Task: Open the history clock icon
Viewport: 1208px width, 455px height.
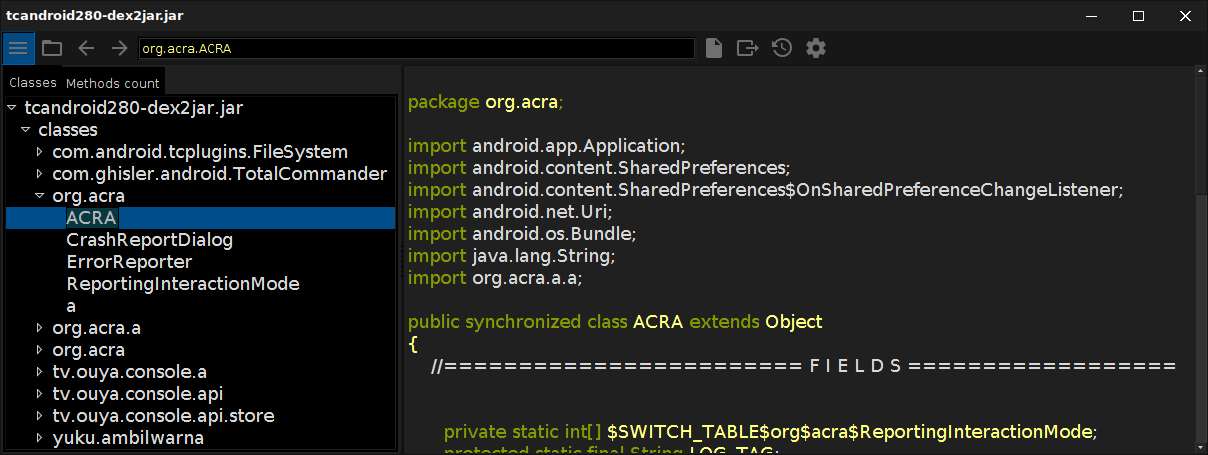Action: (x=782, y=48)
